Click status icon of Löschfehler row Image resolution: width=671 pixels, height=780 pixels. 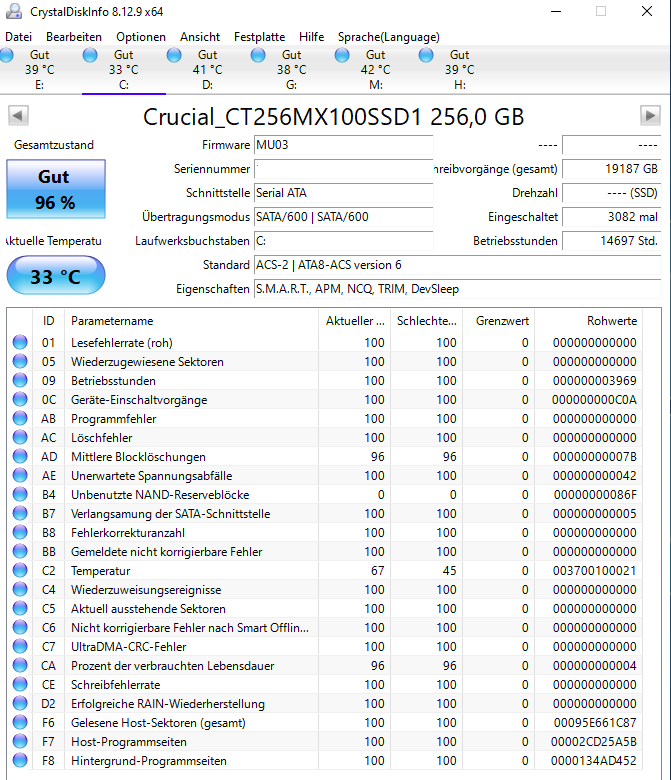20,437
